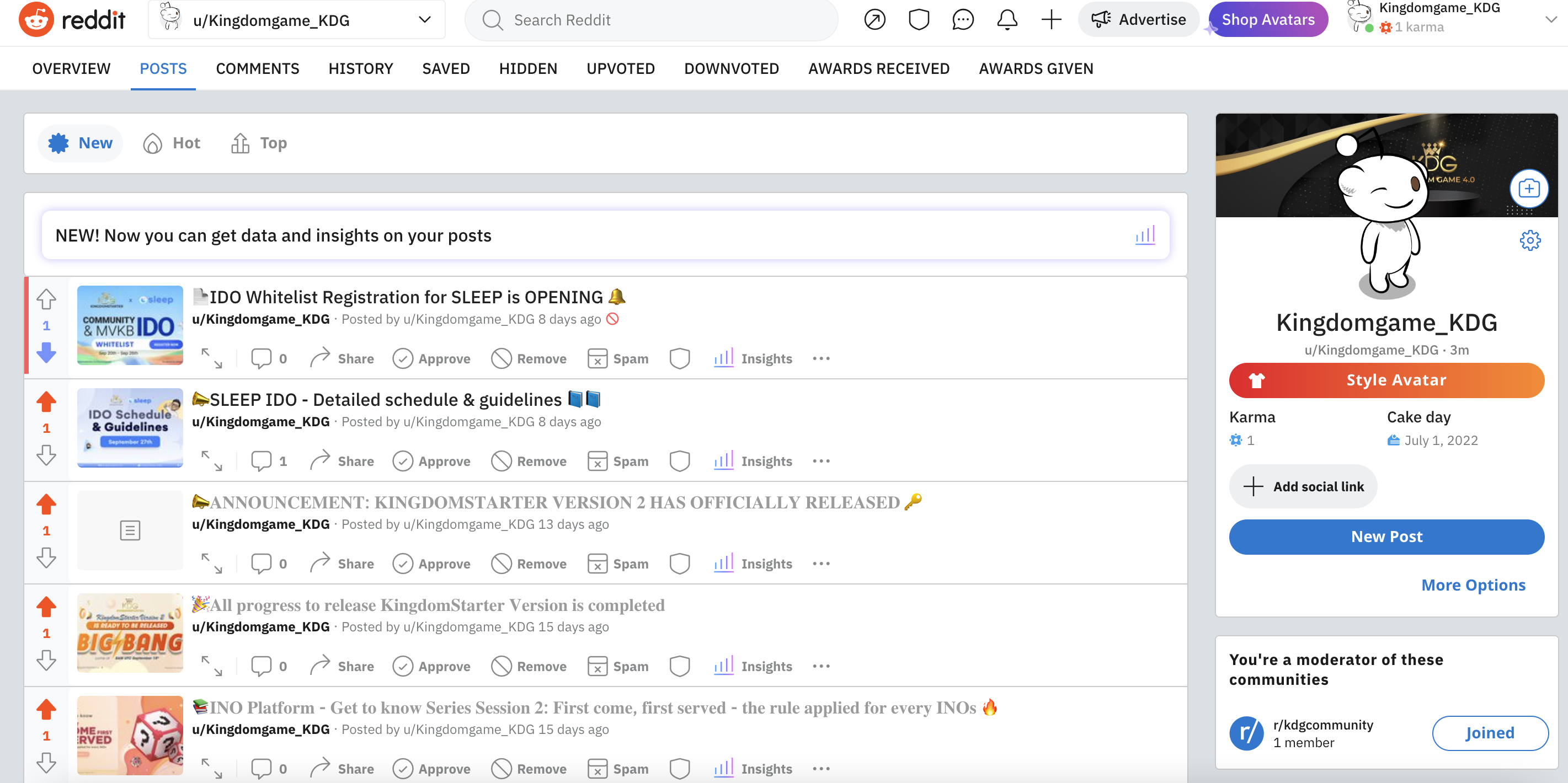Open more options on SLEEP IDO schedule post
This screenshot has height=783, width=1568.
(x=821, y=460)
